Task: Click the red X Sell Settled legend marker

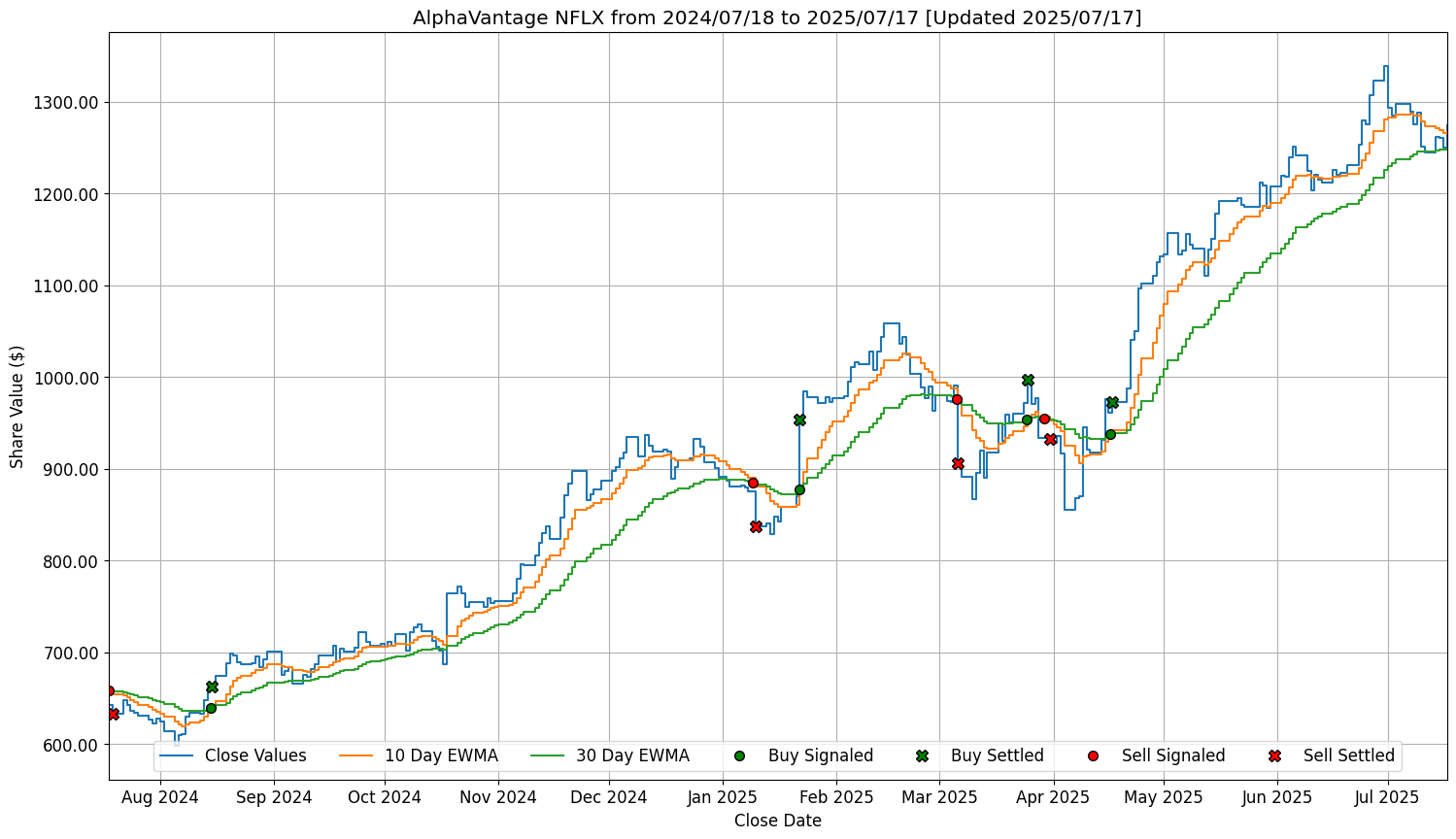Action: [x=1275, y=755]
